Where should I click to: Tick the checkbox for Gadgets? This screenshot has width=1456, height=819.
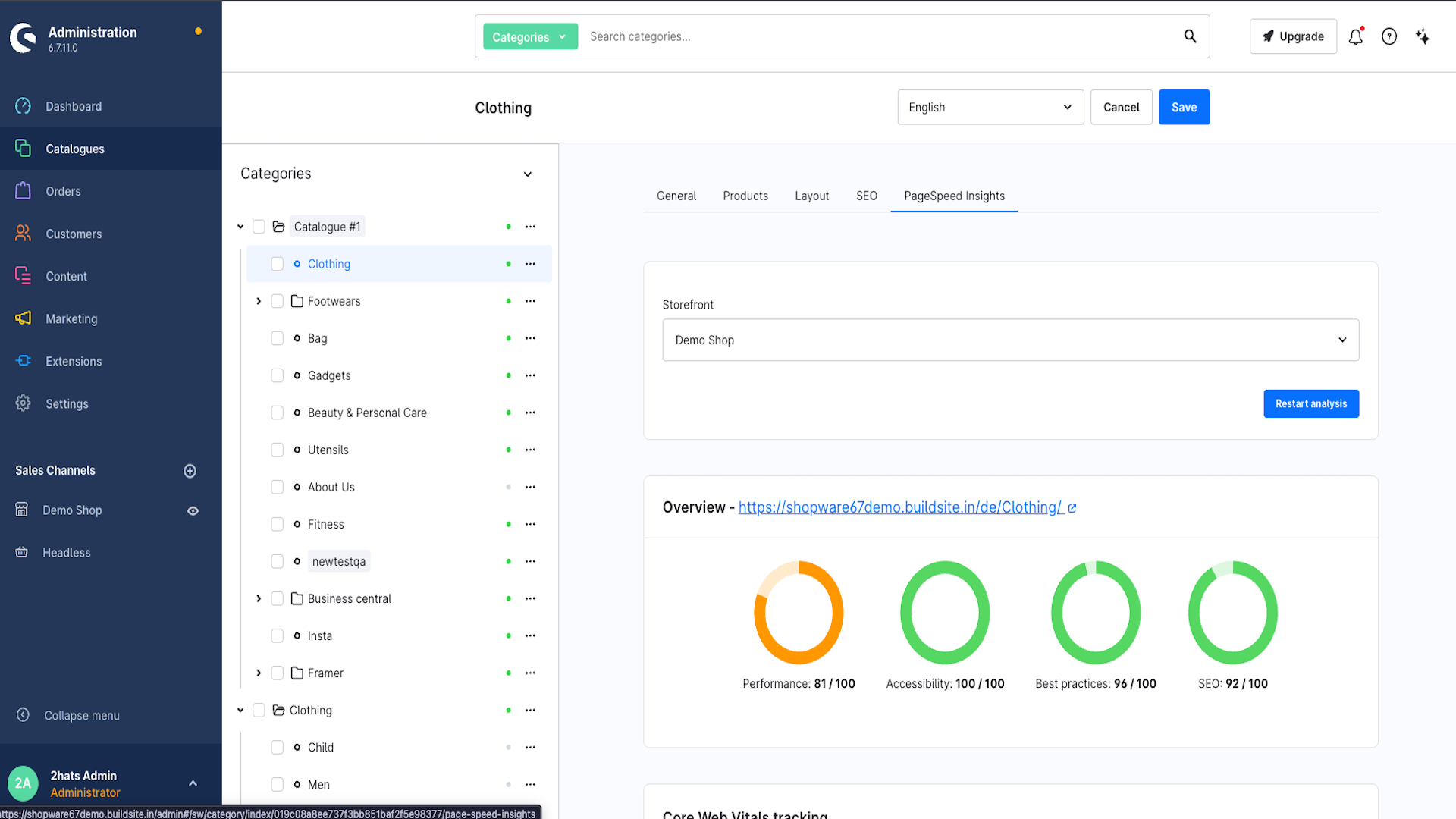[x=278, y=375]
